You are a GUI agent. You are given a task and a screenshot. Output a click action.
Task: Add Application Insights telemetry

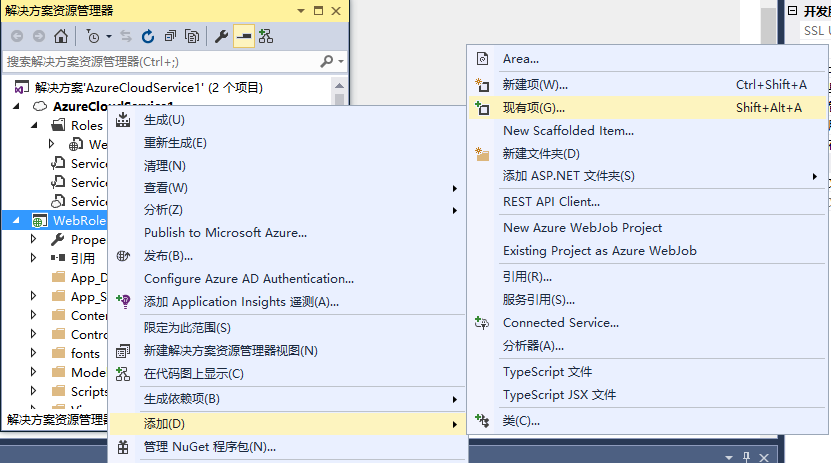click(x=286, y=301)
